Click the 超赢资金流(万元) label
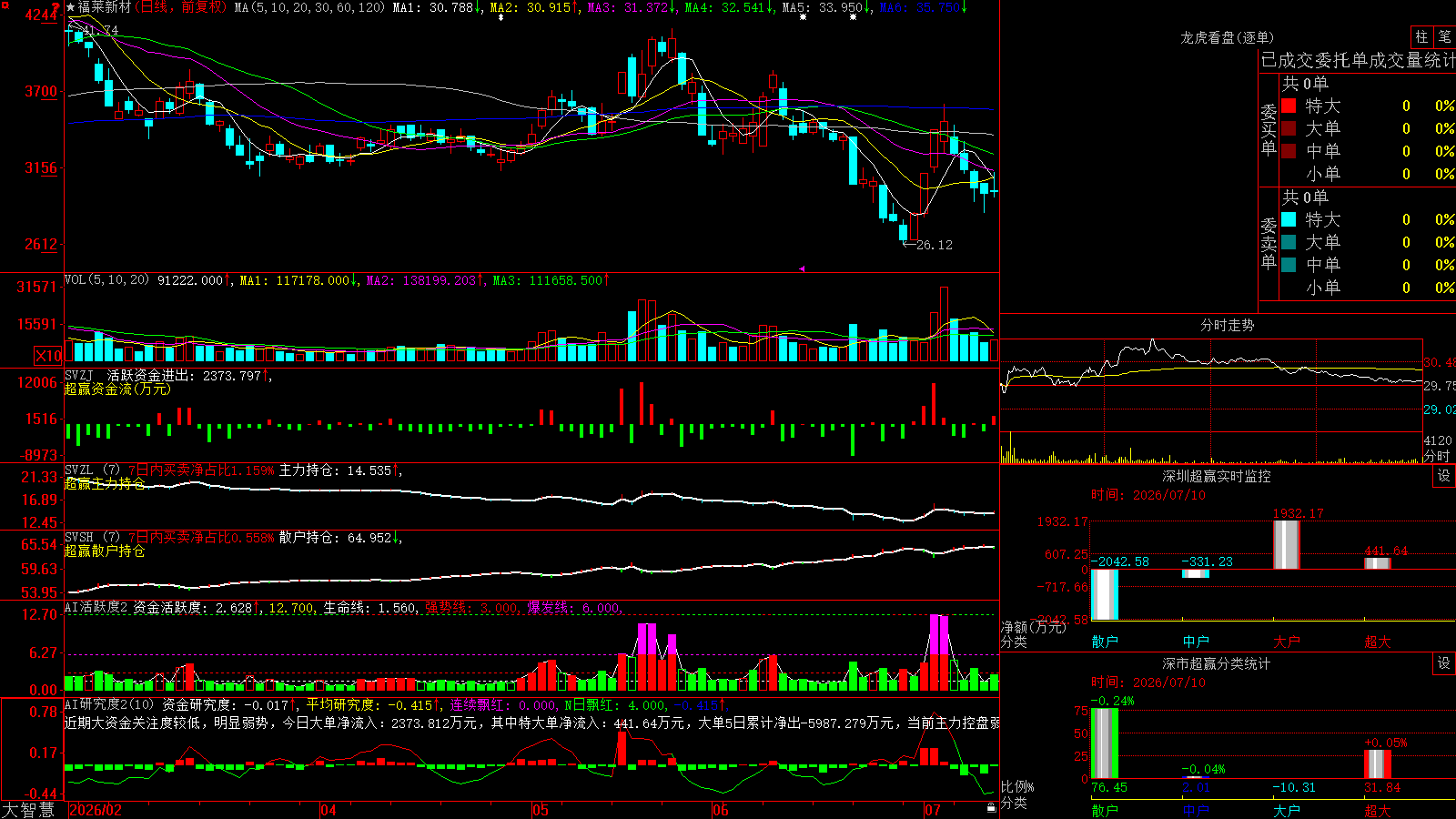 [x=117, y=389]
